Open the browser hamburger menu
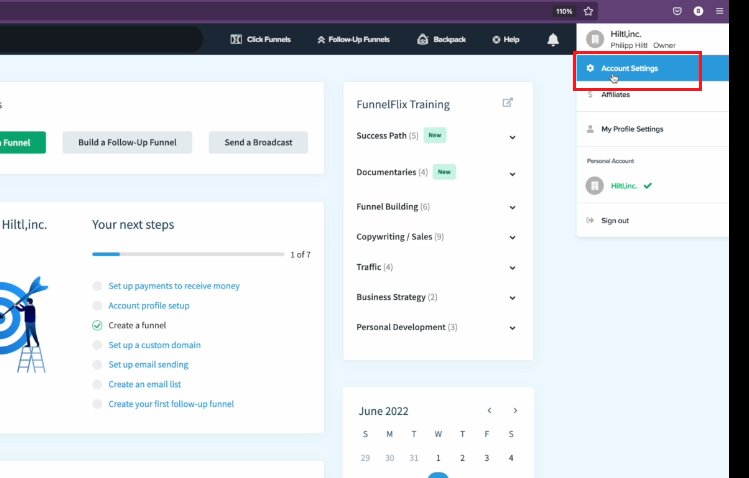The width and height of the screenshot is (749, 478). click(719, 11)
